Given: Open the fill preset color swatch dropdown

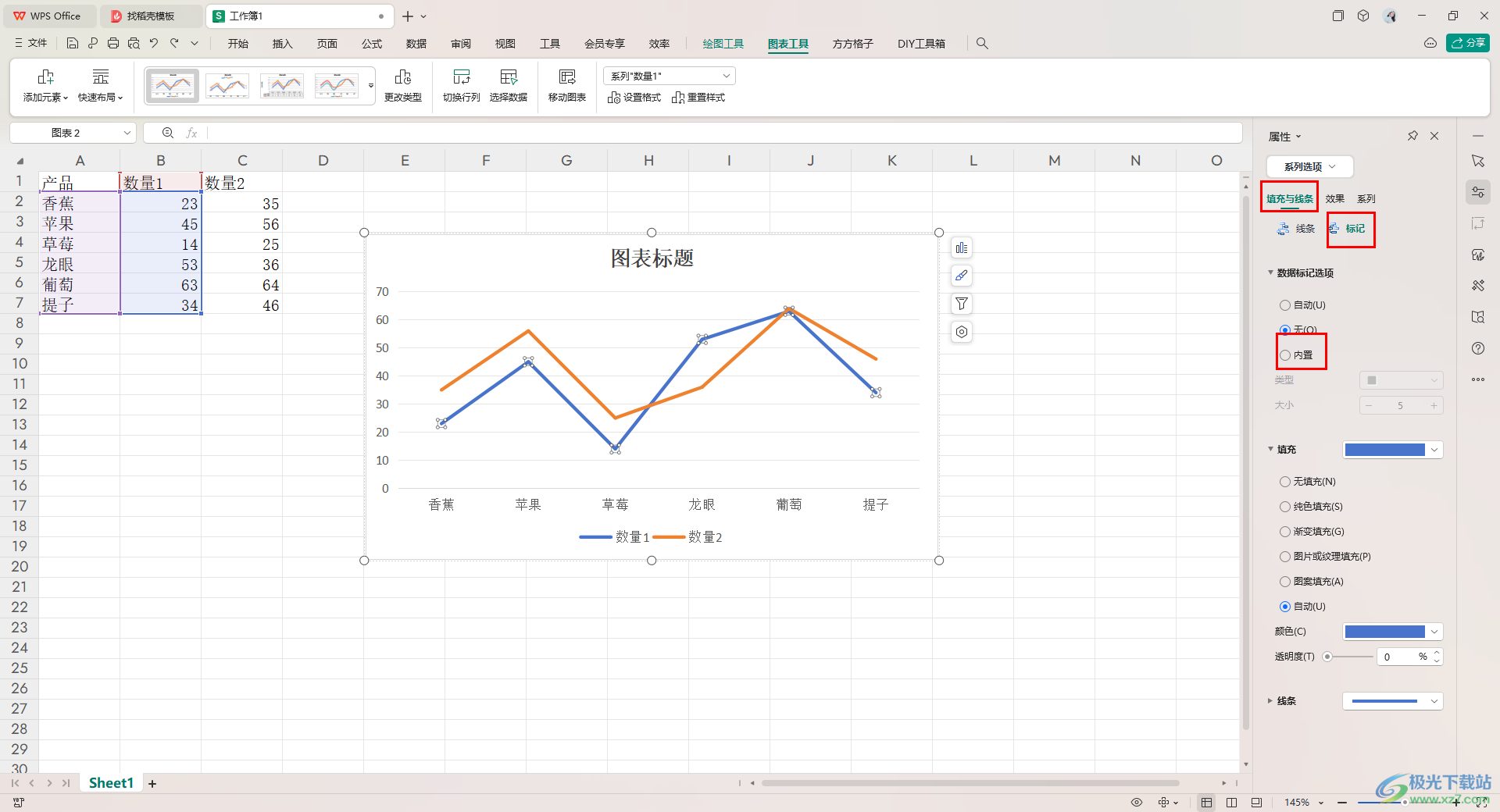Looking at the screenshot, I should tap(1392, 450).
